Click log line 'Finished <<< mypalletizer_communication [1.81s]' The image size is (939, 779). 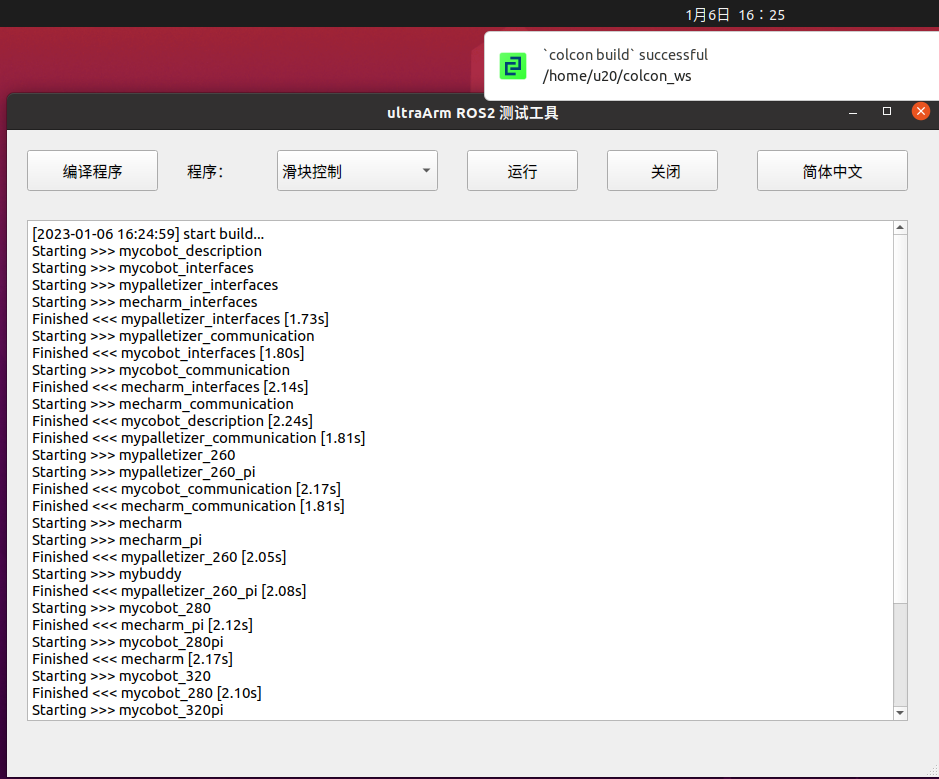199,438
